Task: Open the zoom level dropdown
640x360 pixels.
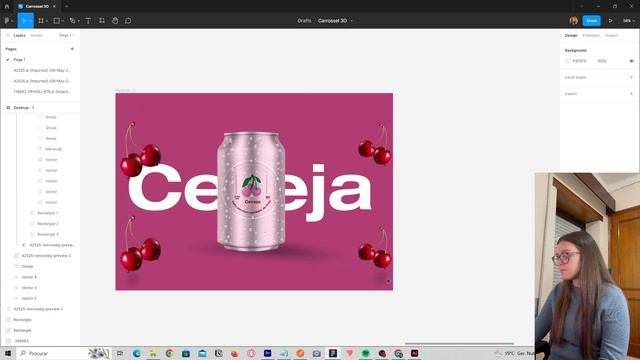Action: (x=629, y=20)
